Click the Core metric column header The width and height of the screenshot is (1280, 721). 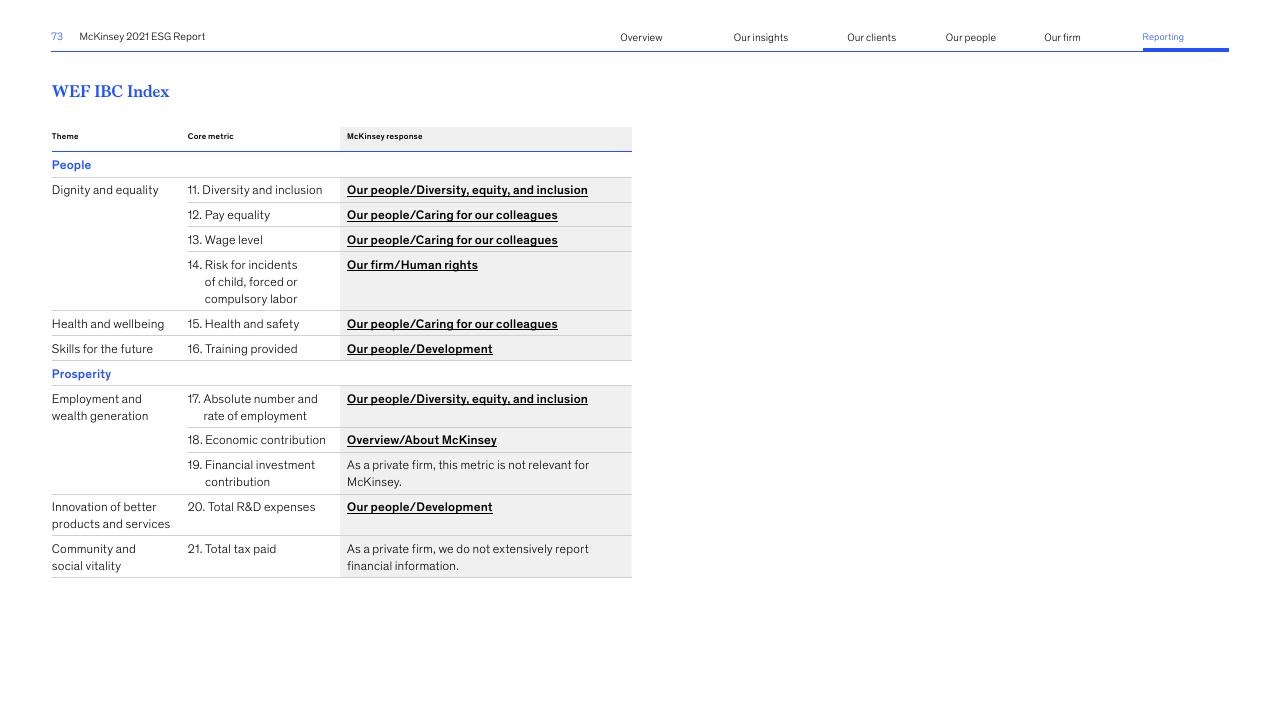(210, 136)
